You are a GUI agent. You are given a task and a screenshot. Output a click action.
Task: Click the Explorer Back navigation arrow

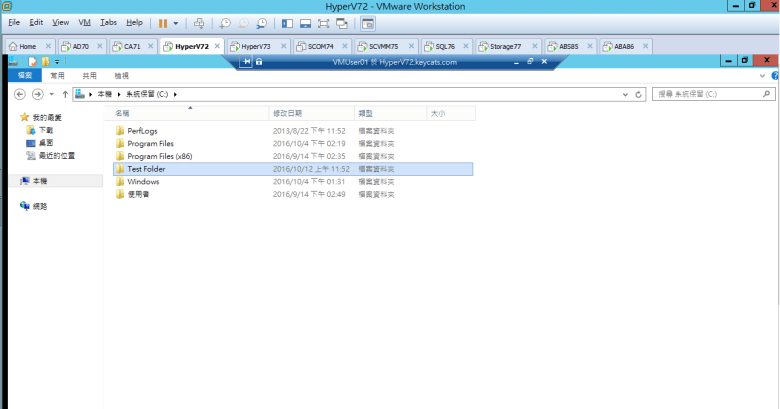tap(21, 94)
